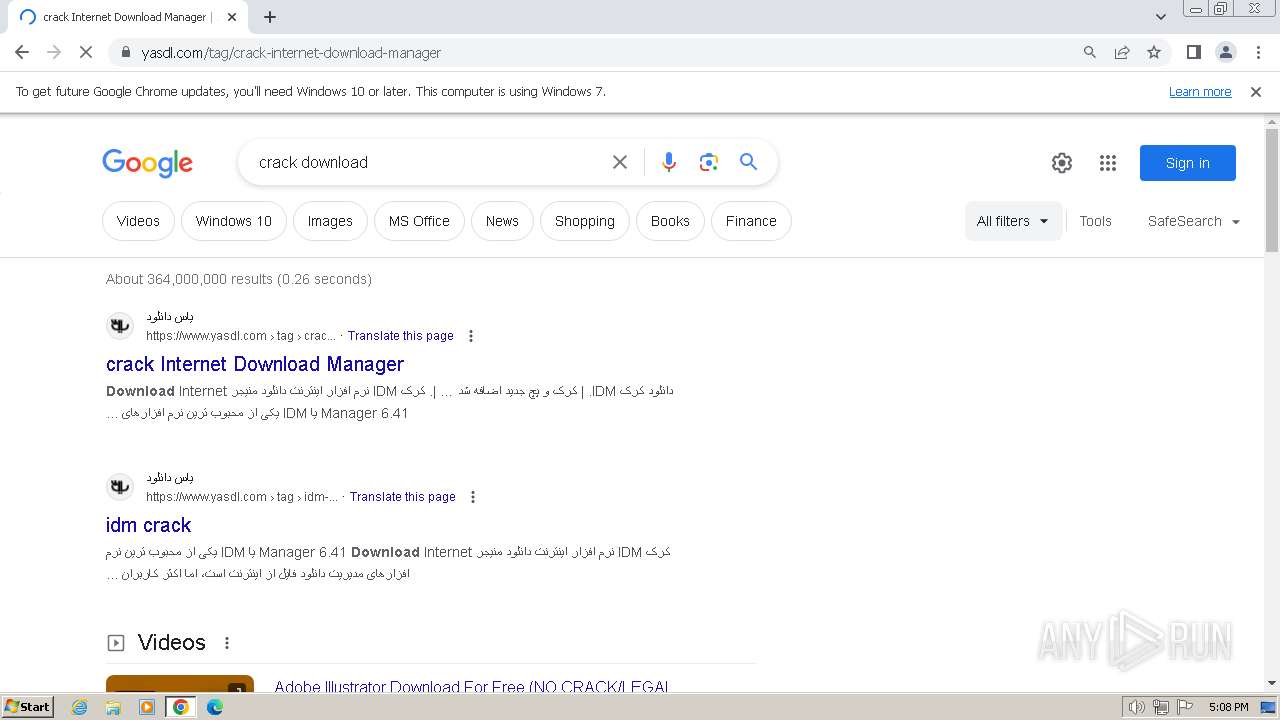Translate the first yasdl result page
The width and height of the screenshot is (1280, 720).
click(401, 336)
